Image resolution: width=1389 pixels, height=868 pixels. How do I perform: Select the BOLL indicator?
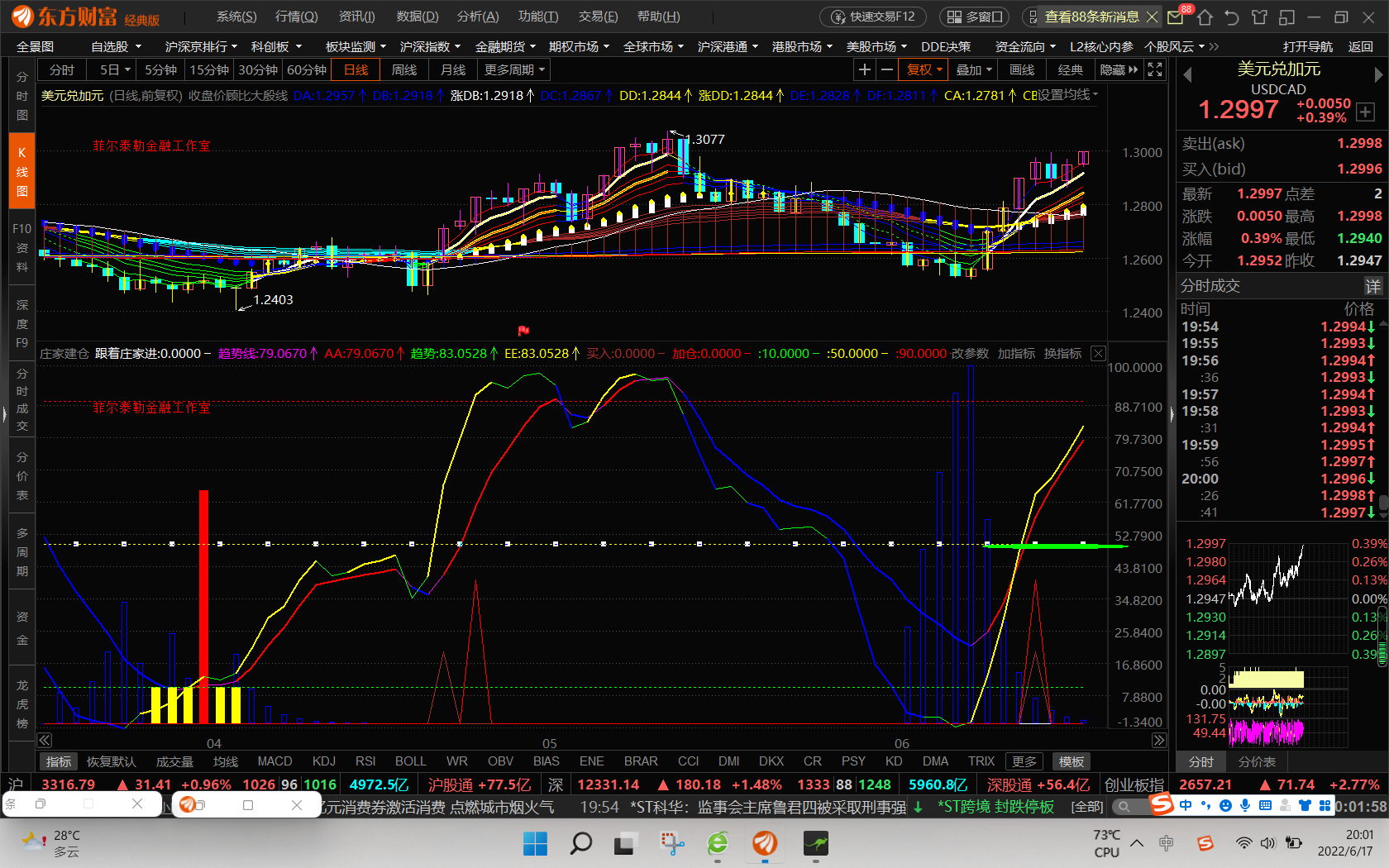click(410, 761)
